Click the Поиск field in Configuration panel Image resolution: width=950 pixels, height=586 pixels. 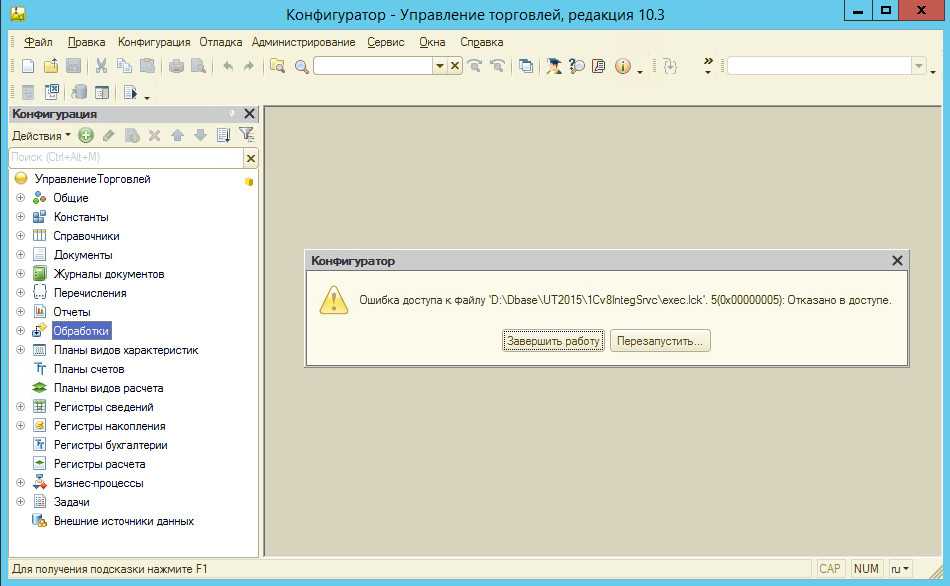coord(126,158)
